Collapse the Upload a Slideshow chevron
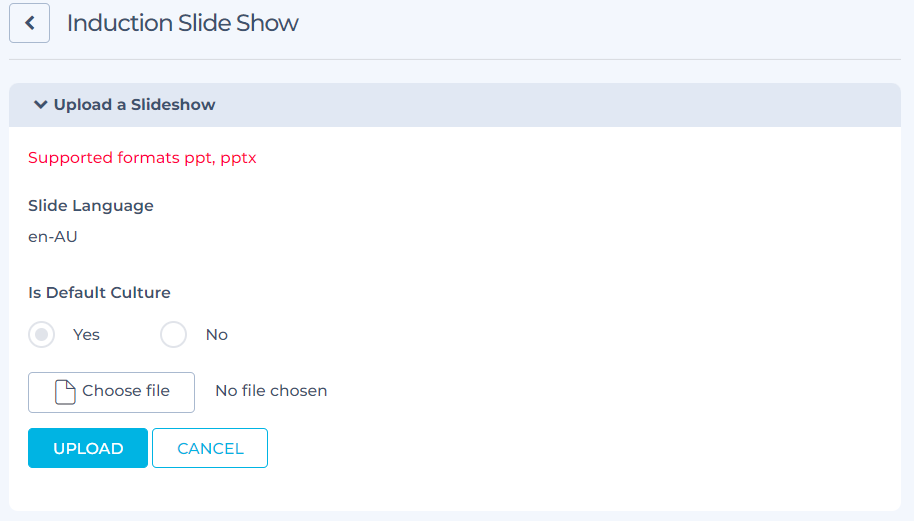 [40, 105]
